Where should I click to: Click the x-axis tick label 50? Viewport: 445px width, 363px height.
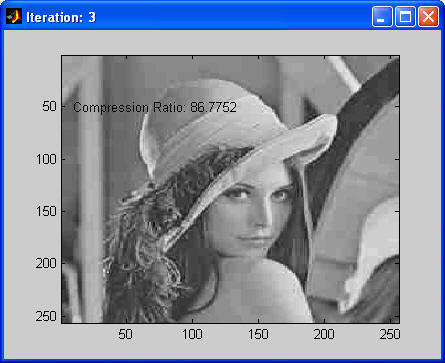(126, 334)
